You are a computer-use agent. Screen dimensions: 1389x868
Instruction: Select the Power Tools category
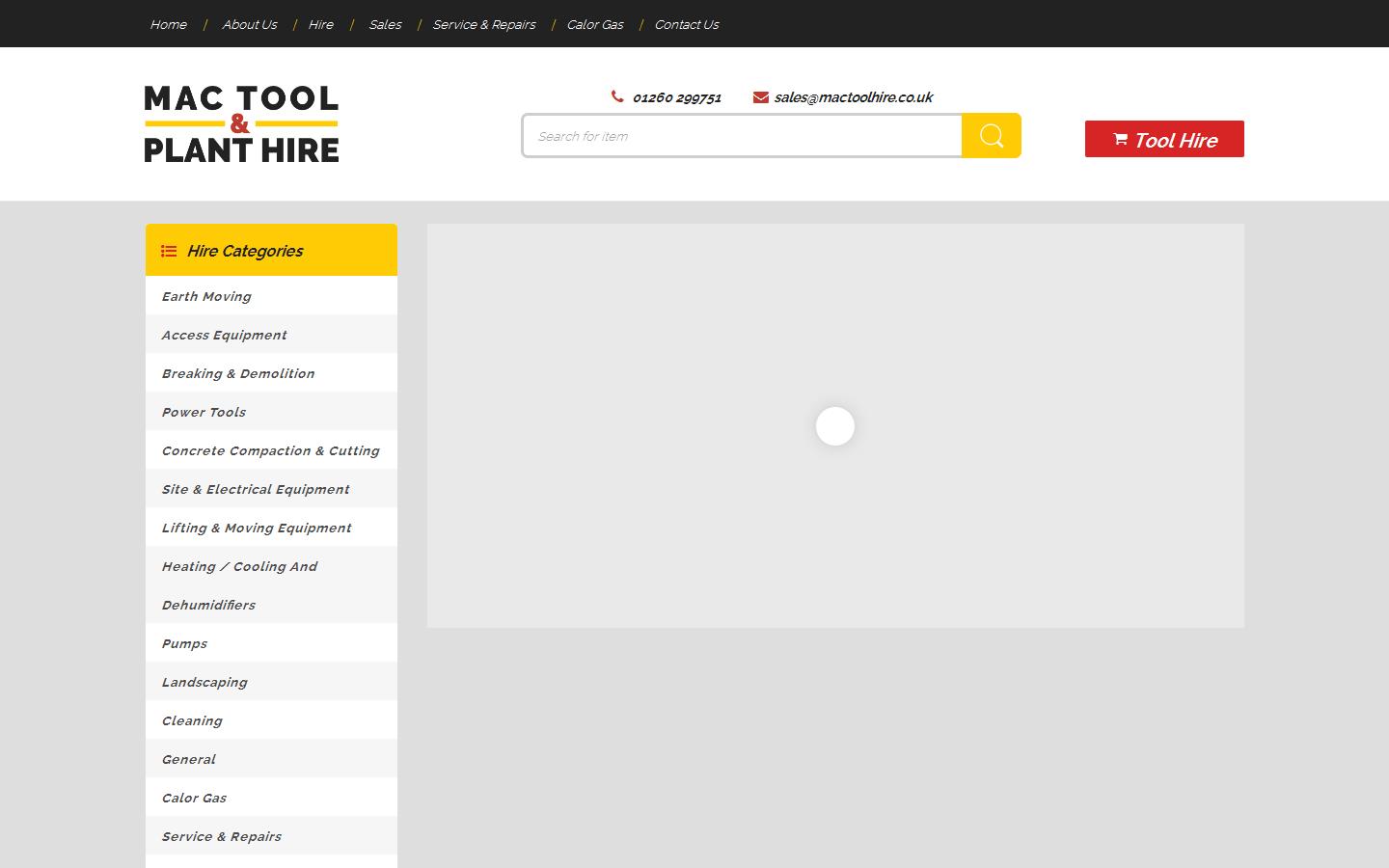203,412
